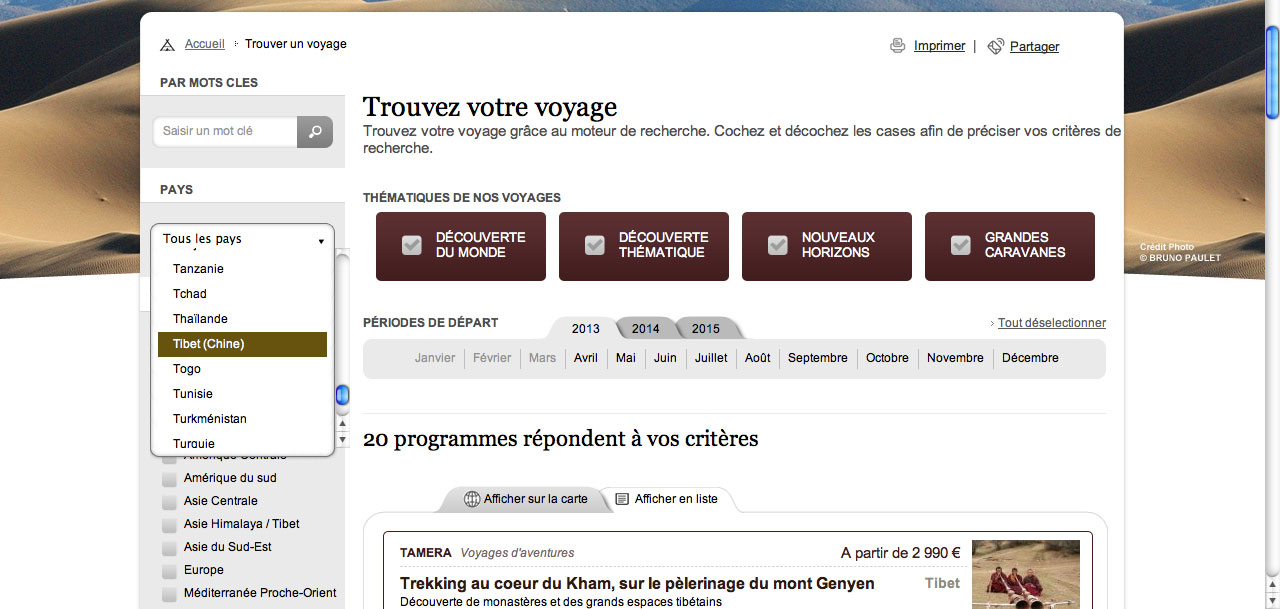Click the list icon on Afficher en liste
The image size is (1280, 609).
(622, 498)
